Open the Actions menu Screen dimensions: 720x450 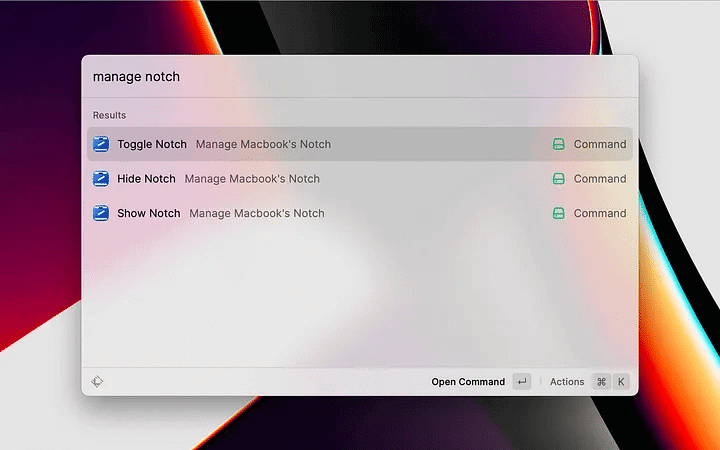tap(567, 382)
